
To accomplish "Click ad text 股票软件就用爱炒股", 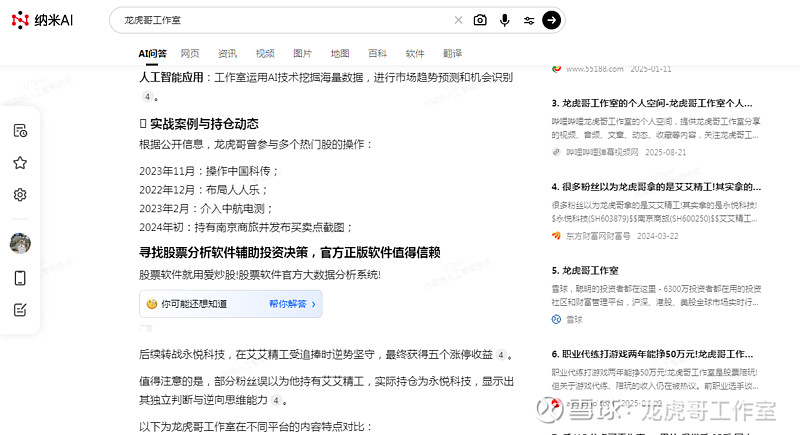I will pos(260,275).
